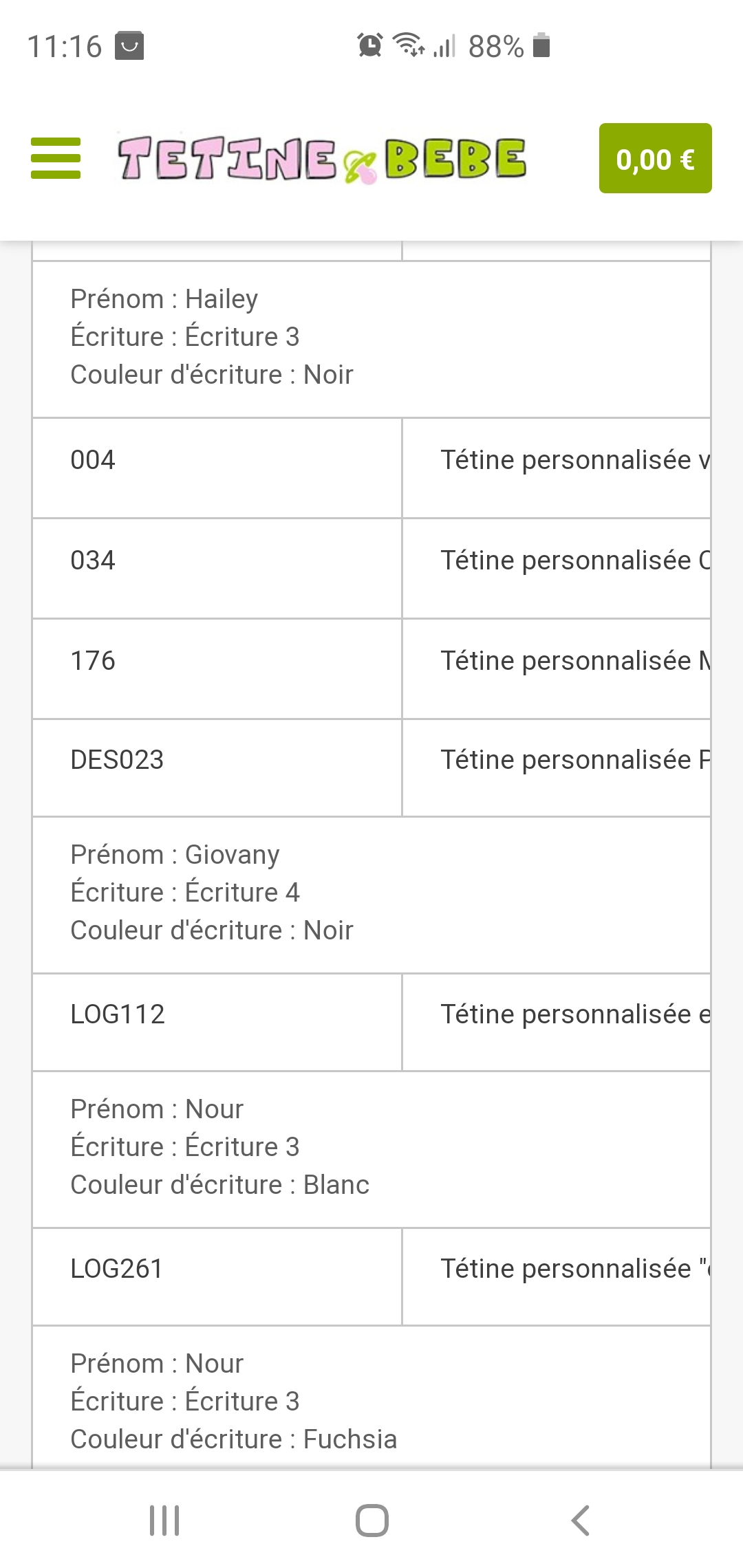
Task: Open the 0,00 € cart button
Action: (x=655, y=158)
